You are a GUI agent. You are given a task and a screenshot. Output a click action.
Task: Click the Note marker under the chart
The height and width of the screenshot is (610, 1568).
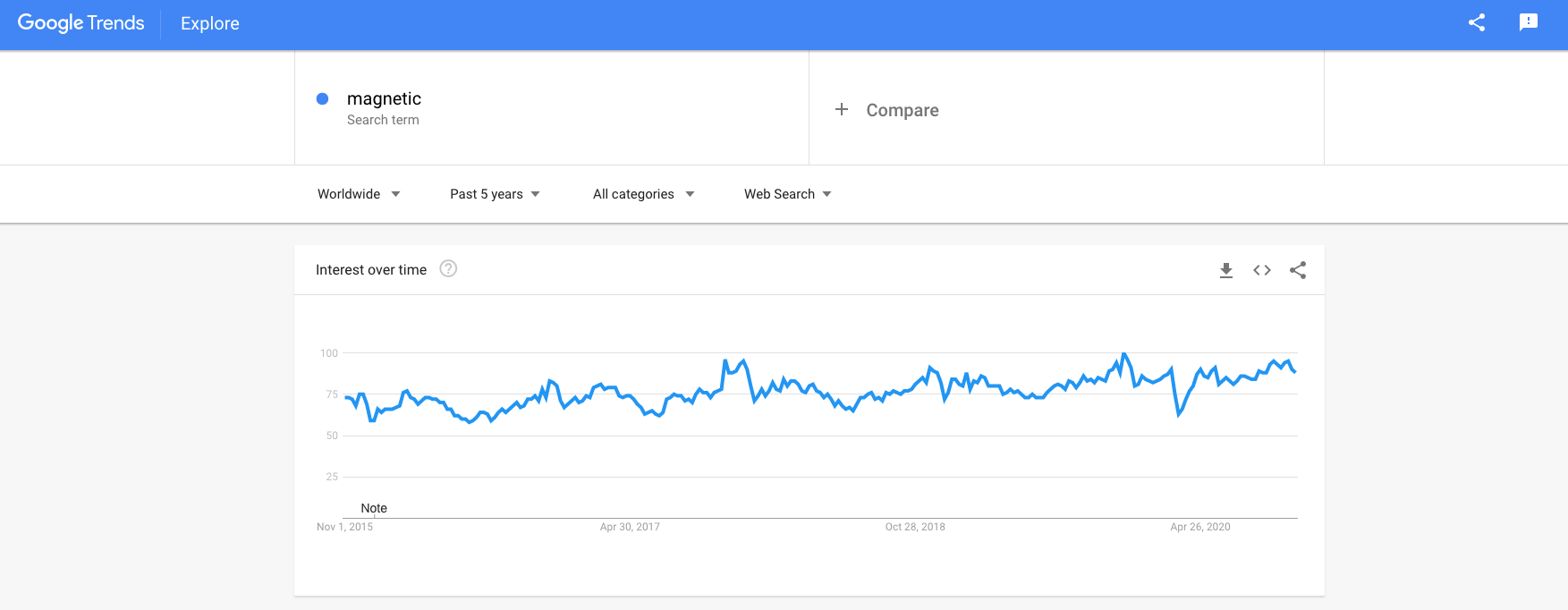coord(373,508)
